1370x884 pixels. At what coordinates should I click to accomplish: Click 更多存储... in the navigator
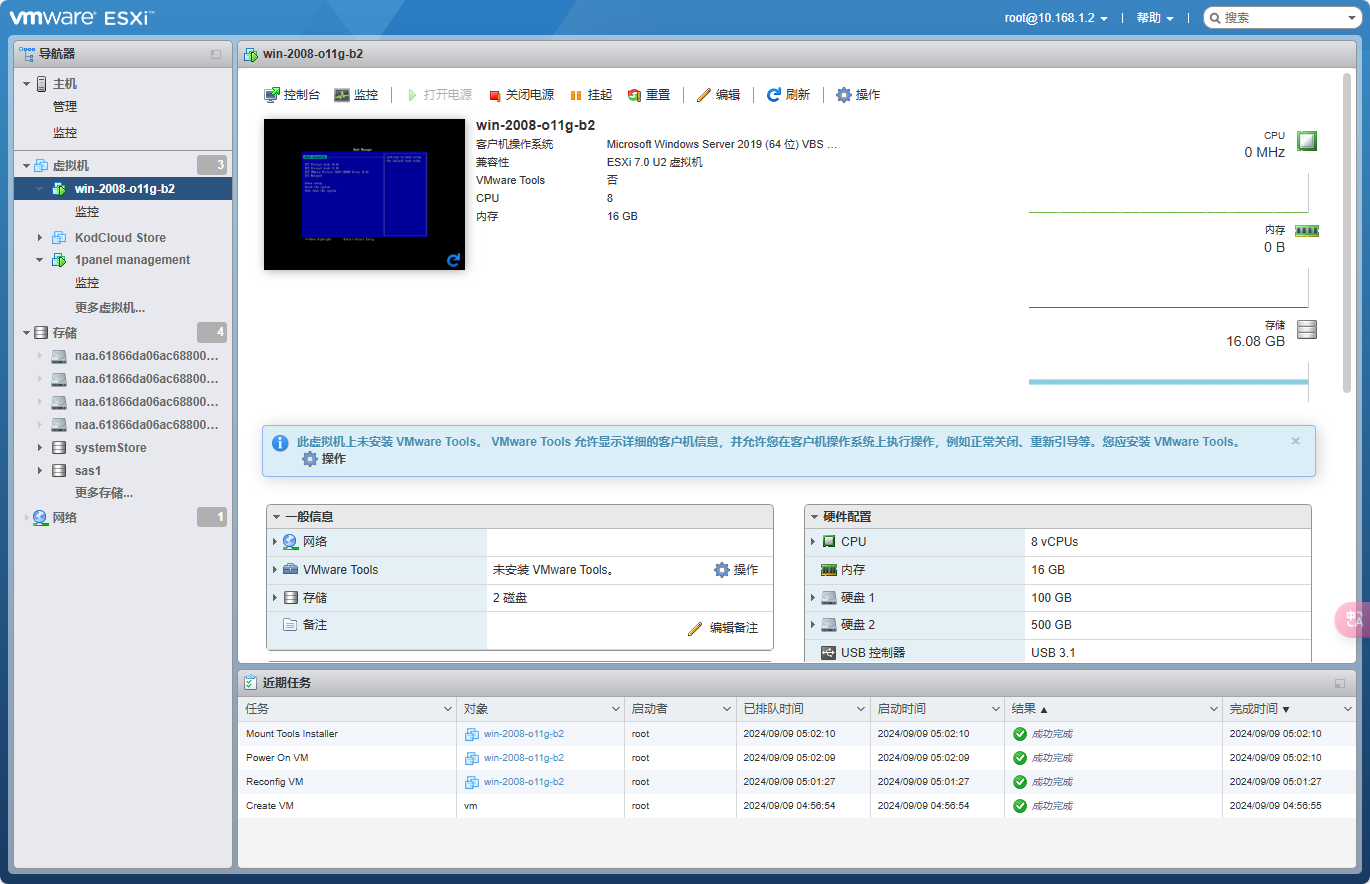pyautogui.click(x=104, y=493)
